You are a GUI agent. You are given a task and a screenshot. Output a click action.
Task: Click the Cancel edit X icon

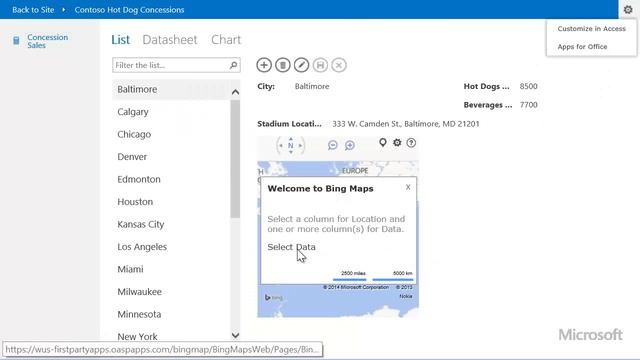coord(339,65)
